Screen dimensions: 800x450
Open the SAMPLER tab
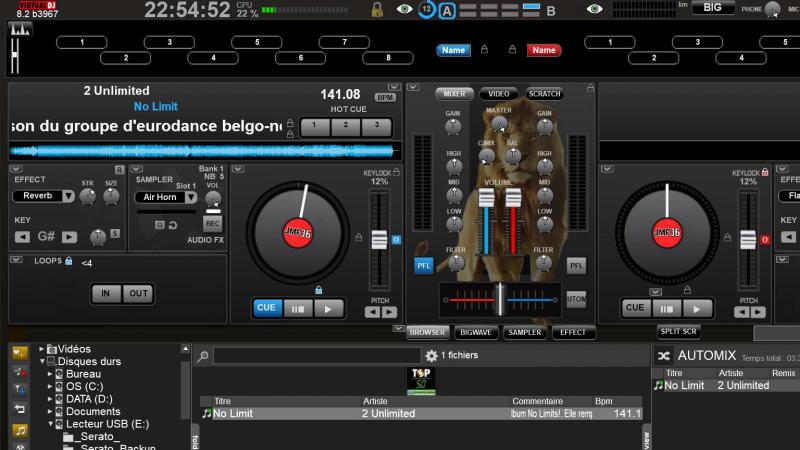click(524, 333)
